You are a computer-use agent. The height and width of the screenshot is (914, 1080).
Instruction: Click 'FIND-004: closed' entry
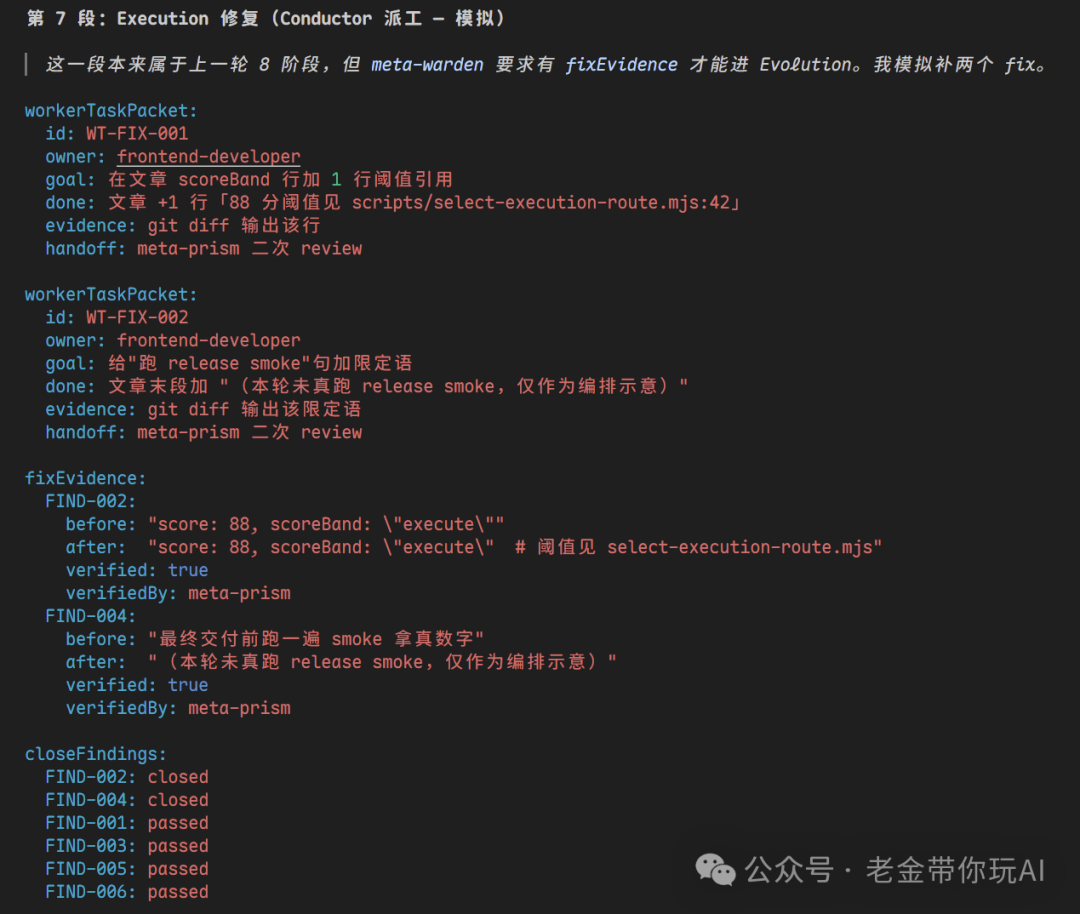click(127, 800)
